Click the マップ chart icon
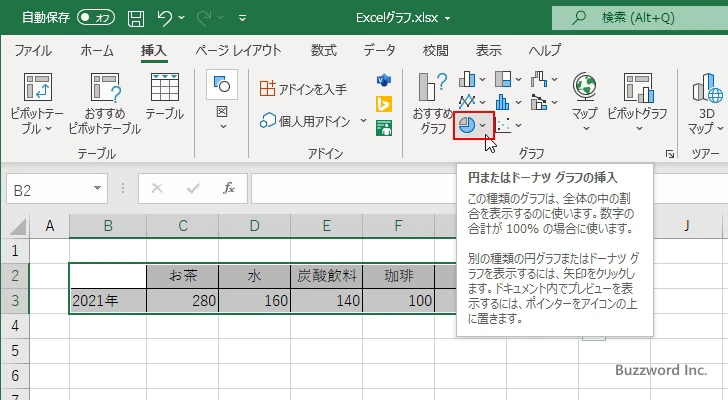The height and width of the screenshot is (400, 728). click(585, 87)
